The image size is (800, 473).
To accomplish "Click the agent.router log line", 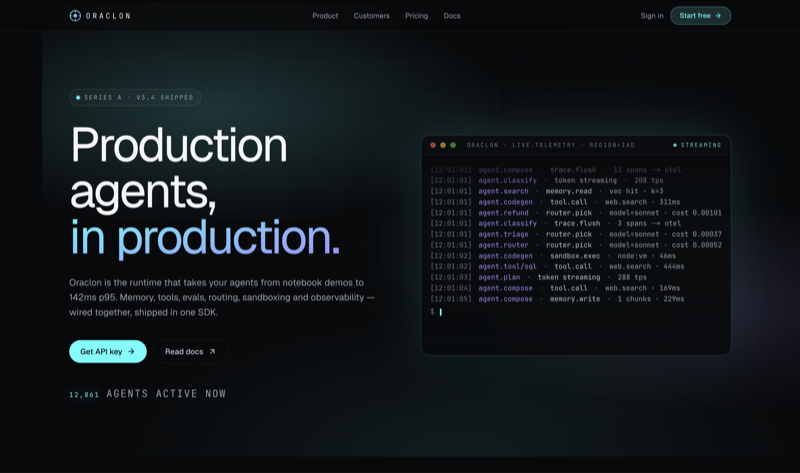I will coord(576,245).
